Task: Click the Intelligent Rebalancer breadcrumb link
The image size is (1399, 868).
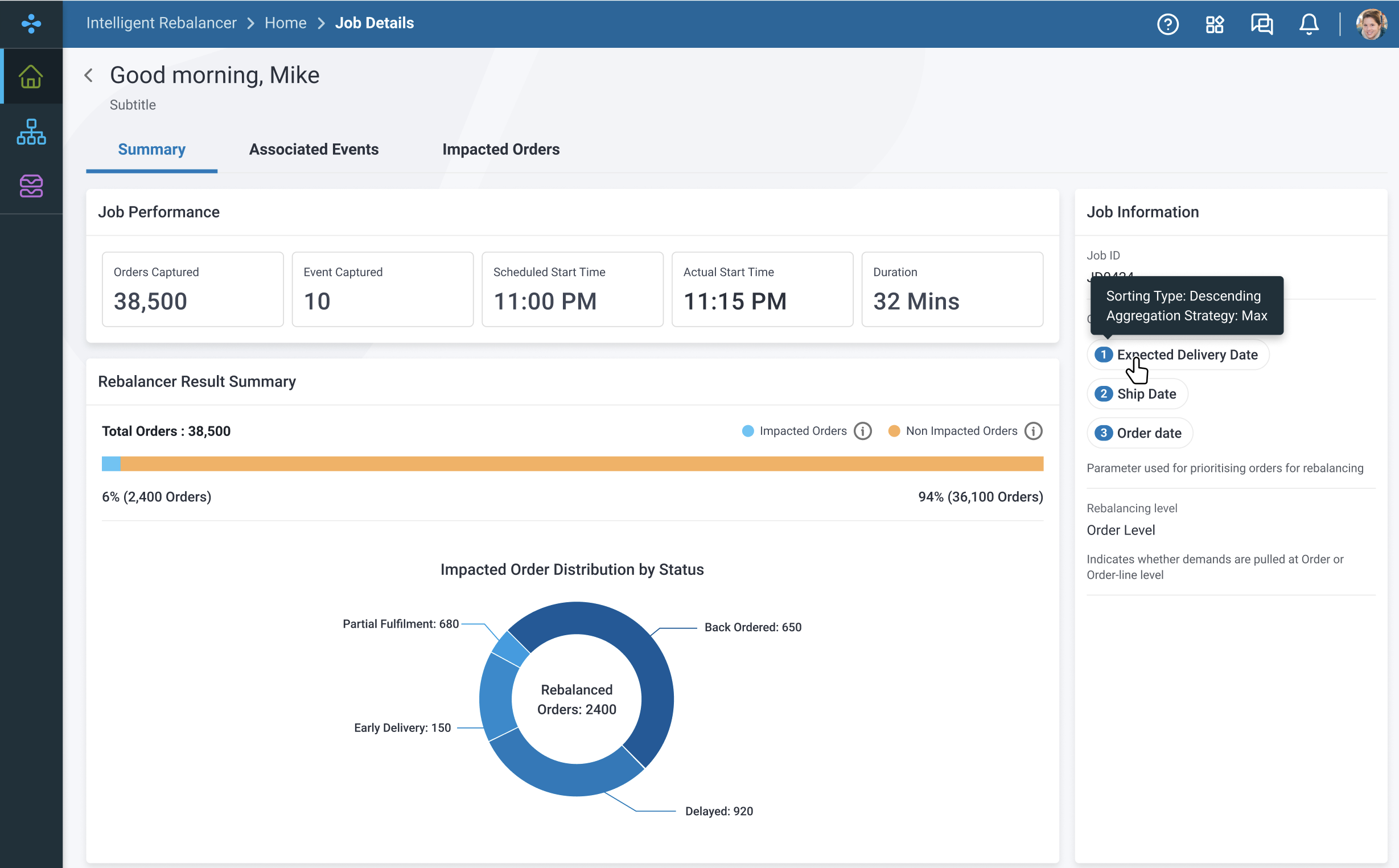Action: coord(161,23)
